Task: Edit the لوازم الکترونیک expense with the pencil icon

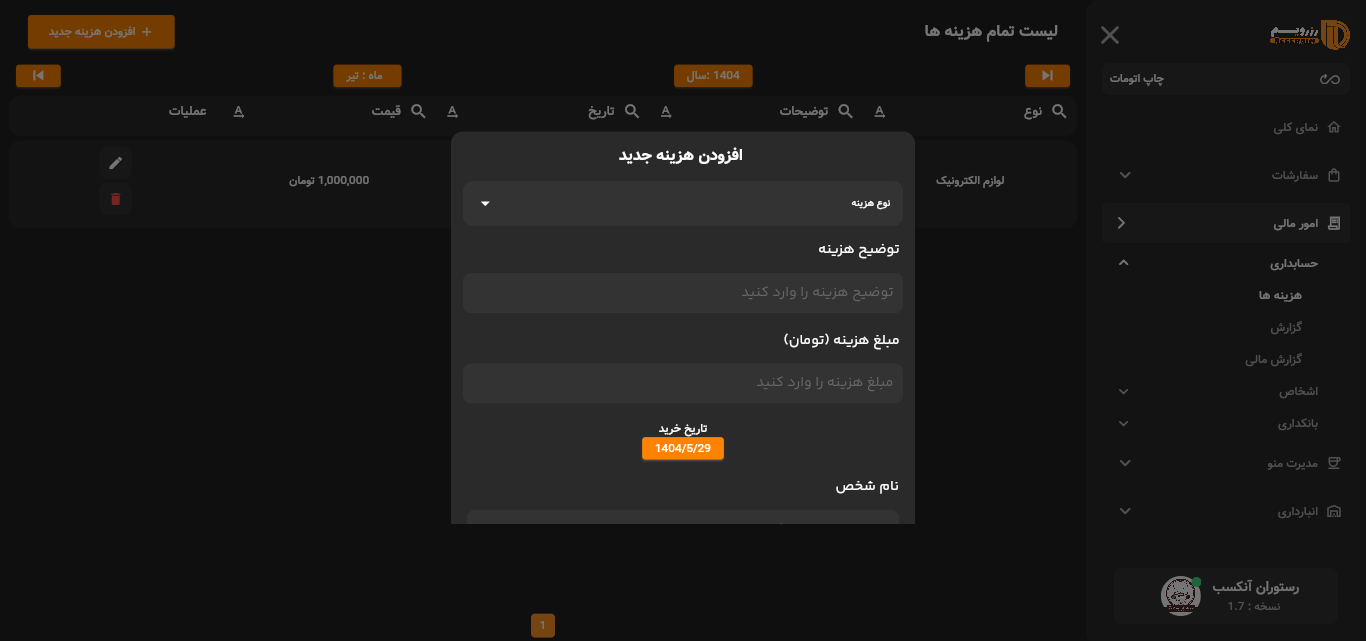Action: click(115, 163)
